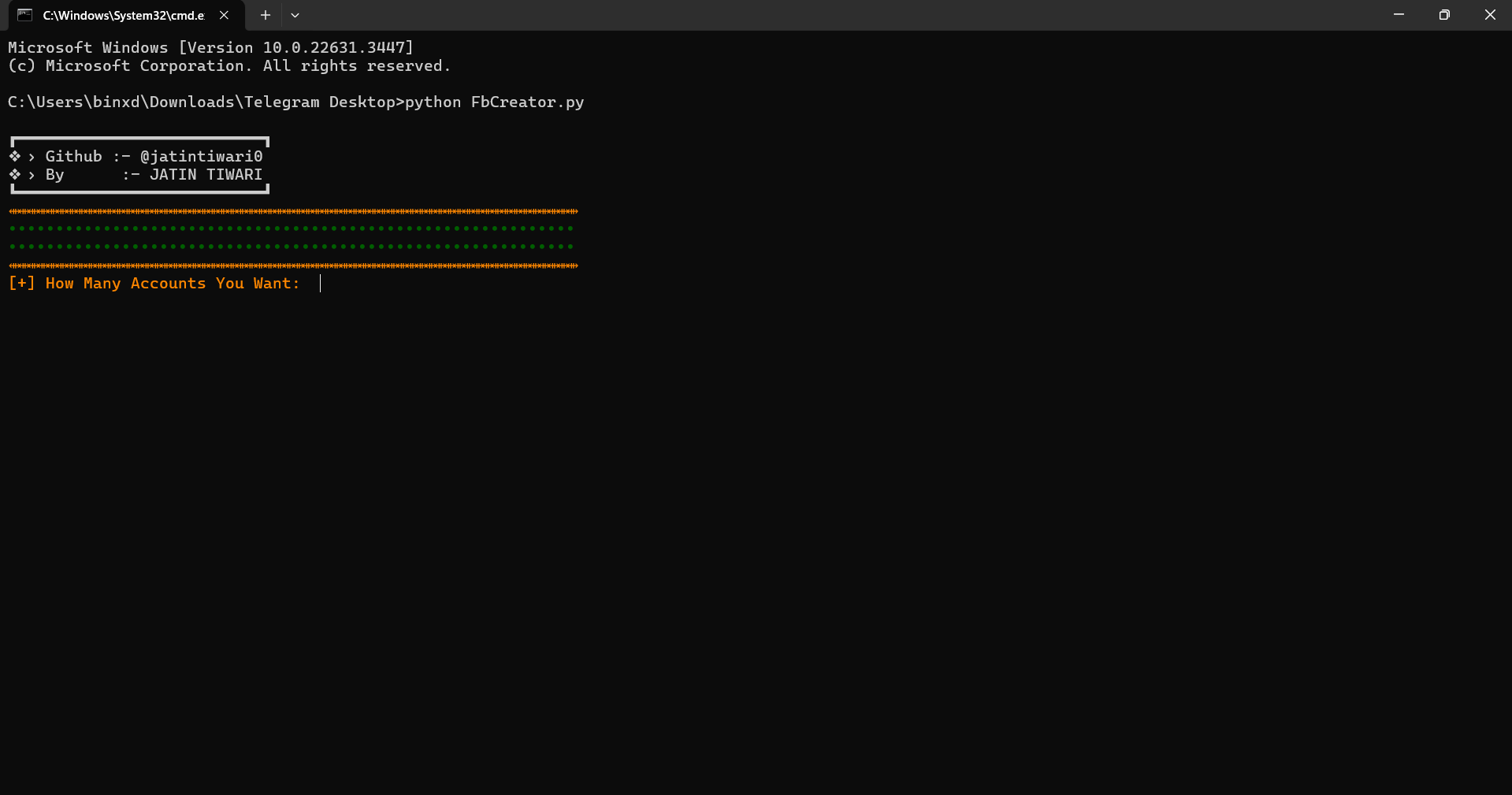1512x795 pixels.
Task: Open a new terminal tab
Action: click(266, 15)
